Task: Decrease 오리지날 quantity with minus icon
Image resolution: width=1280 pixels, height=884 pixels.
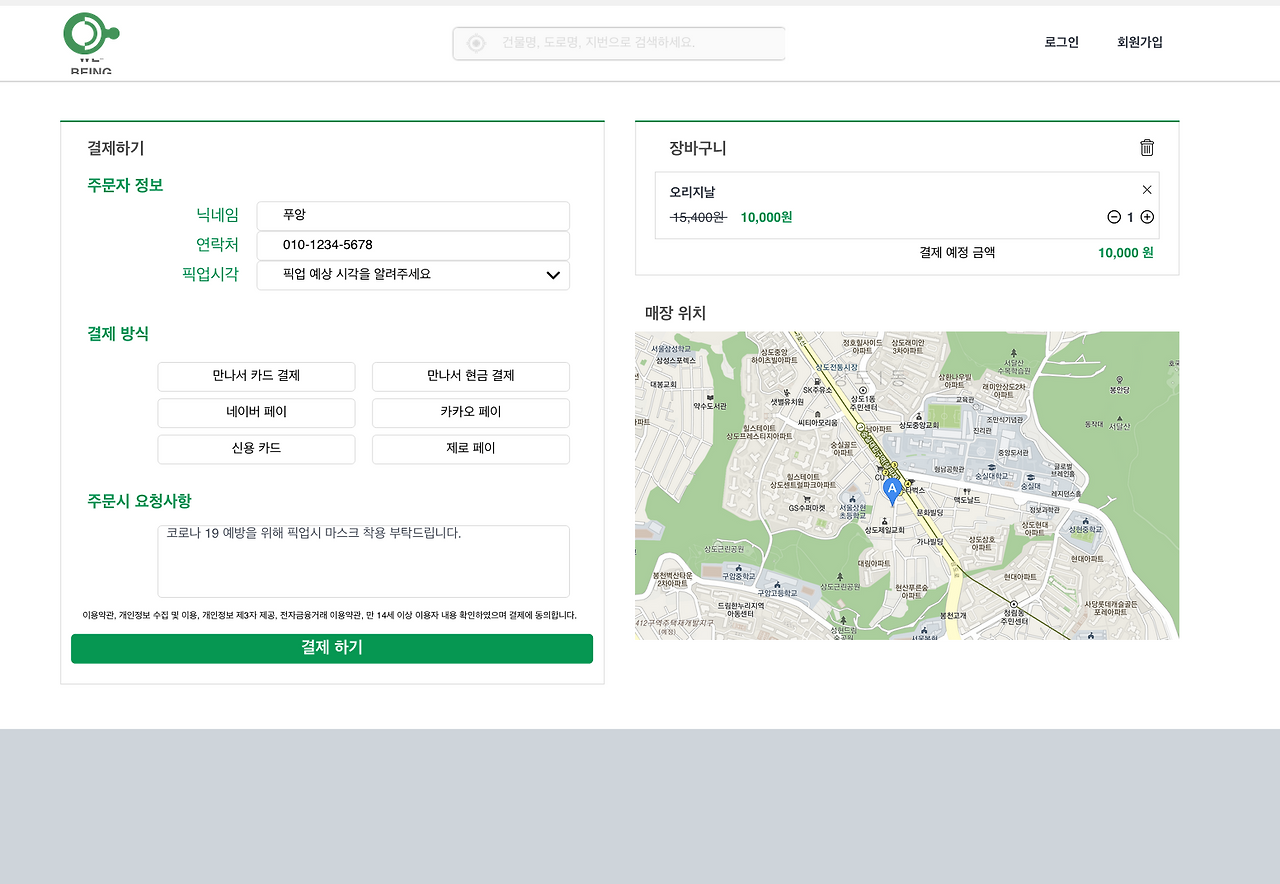Action: [1114, 217]
